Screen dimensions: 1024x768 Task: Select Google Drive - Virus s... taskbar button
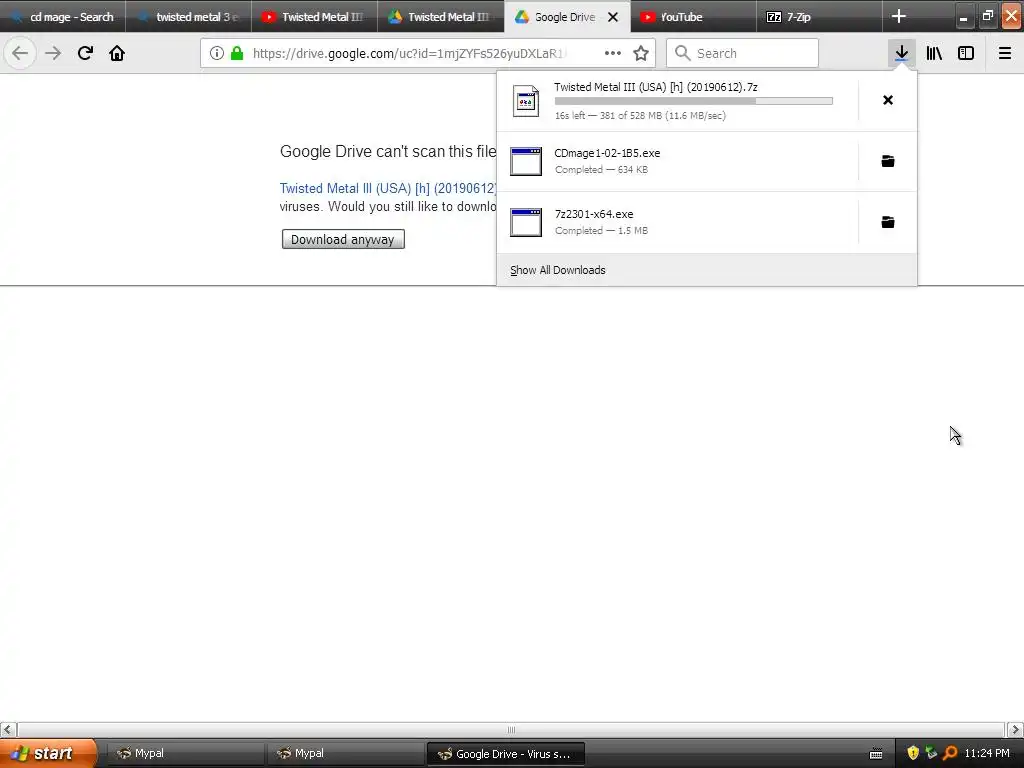[505, 754]
